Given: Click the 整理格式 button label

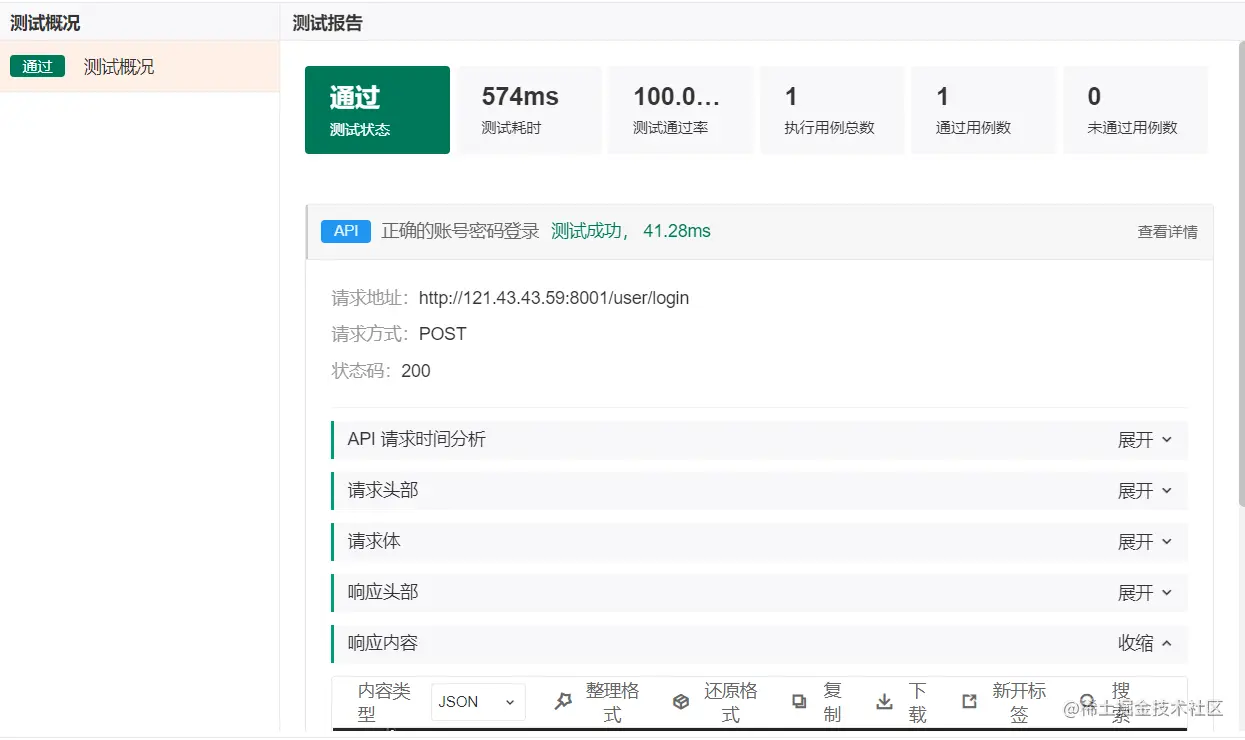Looking at the screenshot, I should (x=612, y=702).
